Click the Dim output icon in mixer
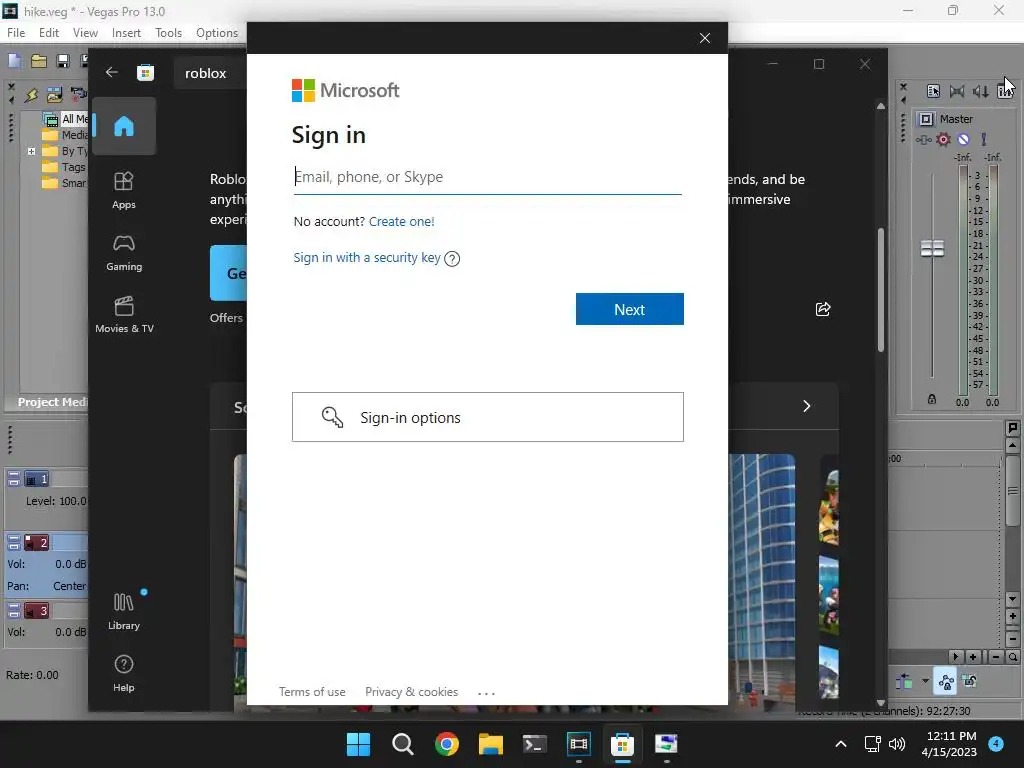 [980, 91]
